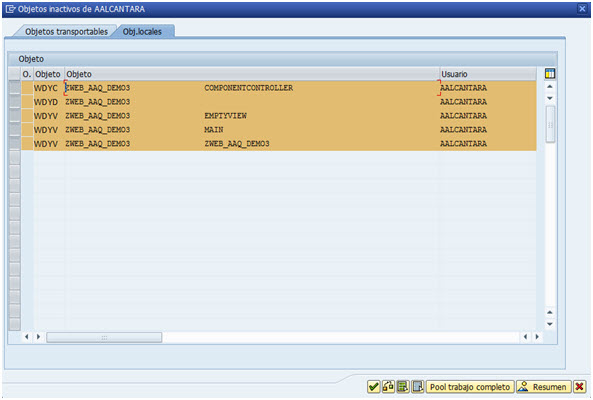Click the narrow Objeto type column header
The width and height of the screenshot is (593, 400).
coord(48,74)
